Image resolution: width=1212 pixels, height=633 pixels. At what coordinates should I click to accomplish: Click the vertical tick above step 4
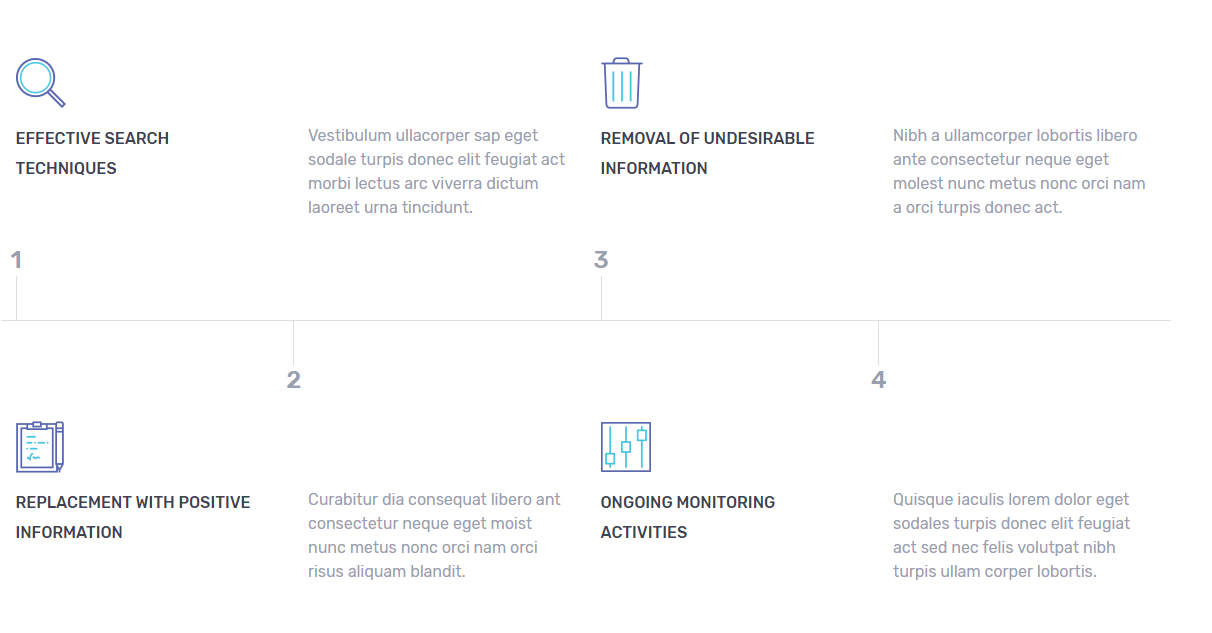(x=878, y=342)
